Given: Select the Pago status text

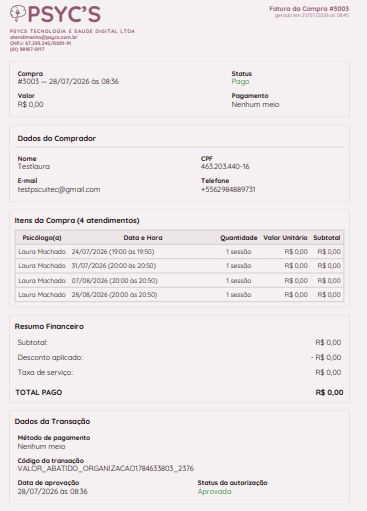Looking at the screenshot, I should tap(241, 82).
